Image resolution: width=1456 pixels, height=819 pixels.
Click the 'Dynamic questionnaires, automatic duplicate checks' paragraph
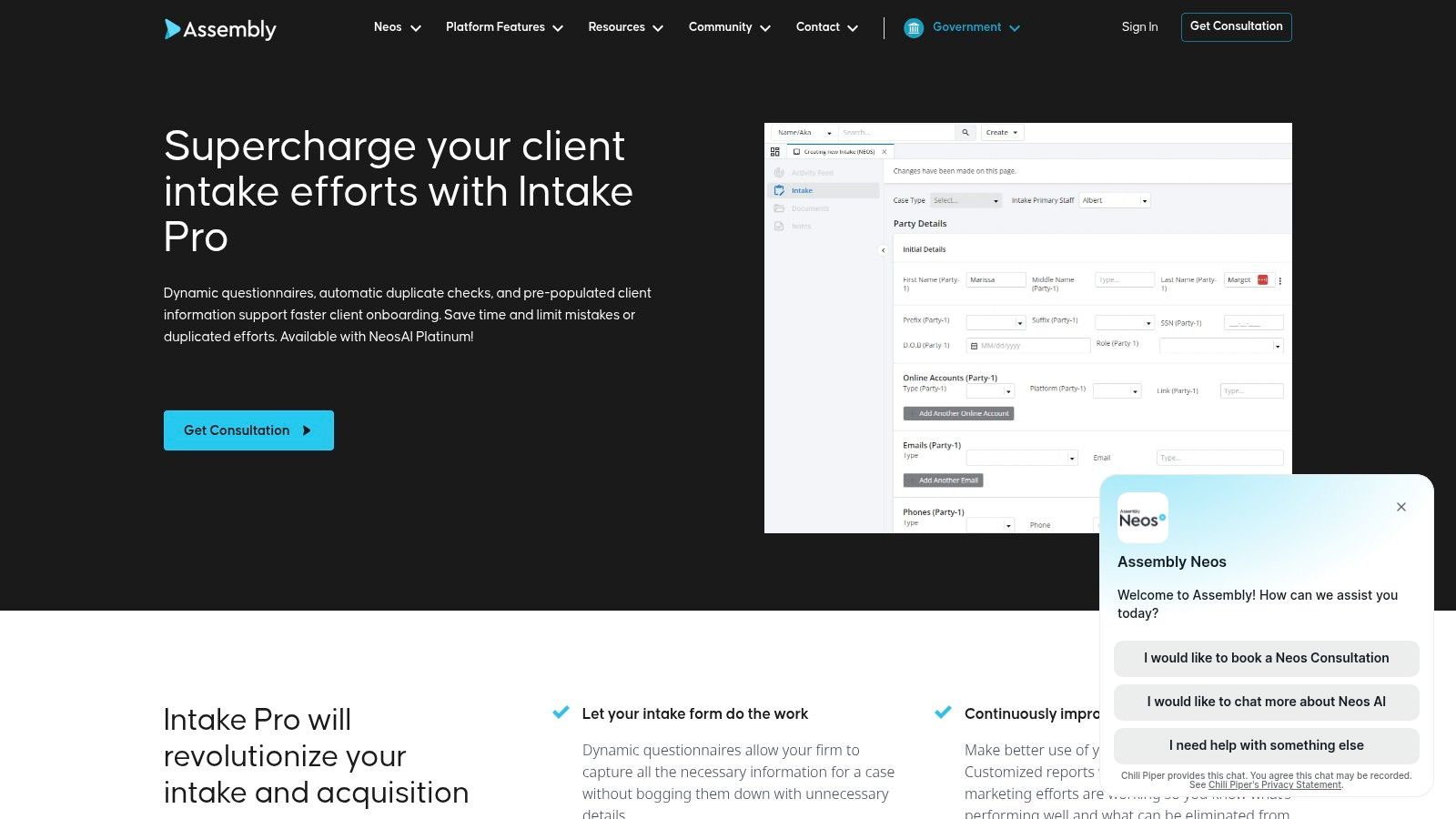point(408,315)
